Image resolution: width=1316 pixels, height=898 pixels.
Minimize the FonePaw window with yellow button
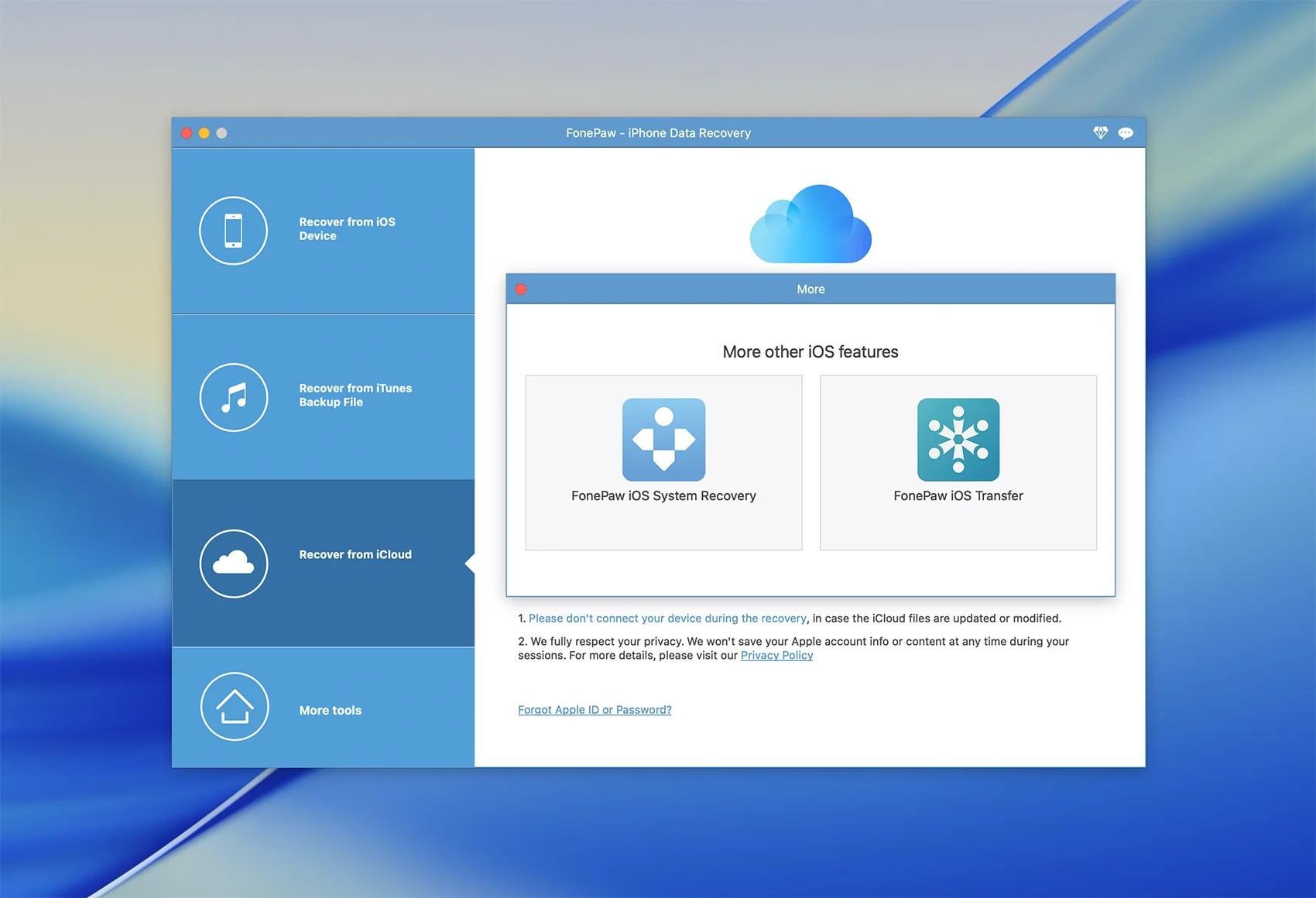click(x=204, y=133)
